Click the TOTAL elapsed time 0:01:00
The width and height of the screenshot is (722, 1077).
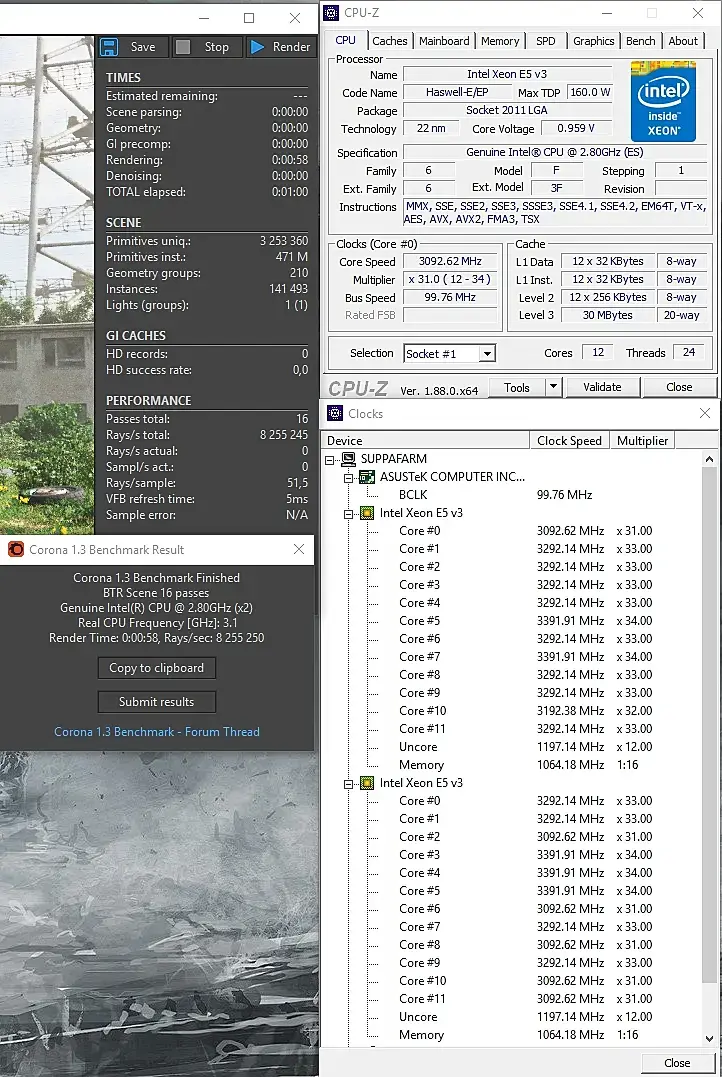[290, 192]
